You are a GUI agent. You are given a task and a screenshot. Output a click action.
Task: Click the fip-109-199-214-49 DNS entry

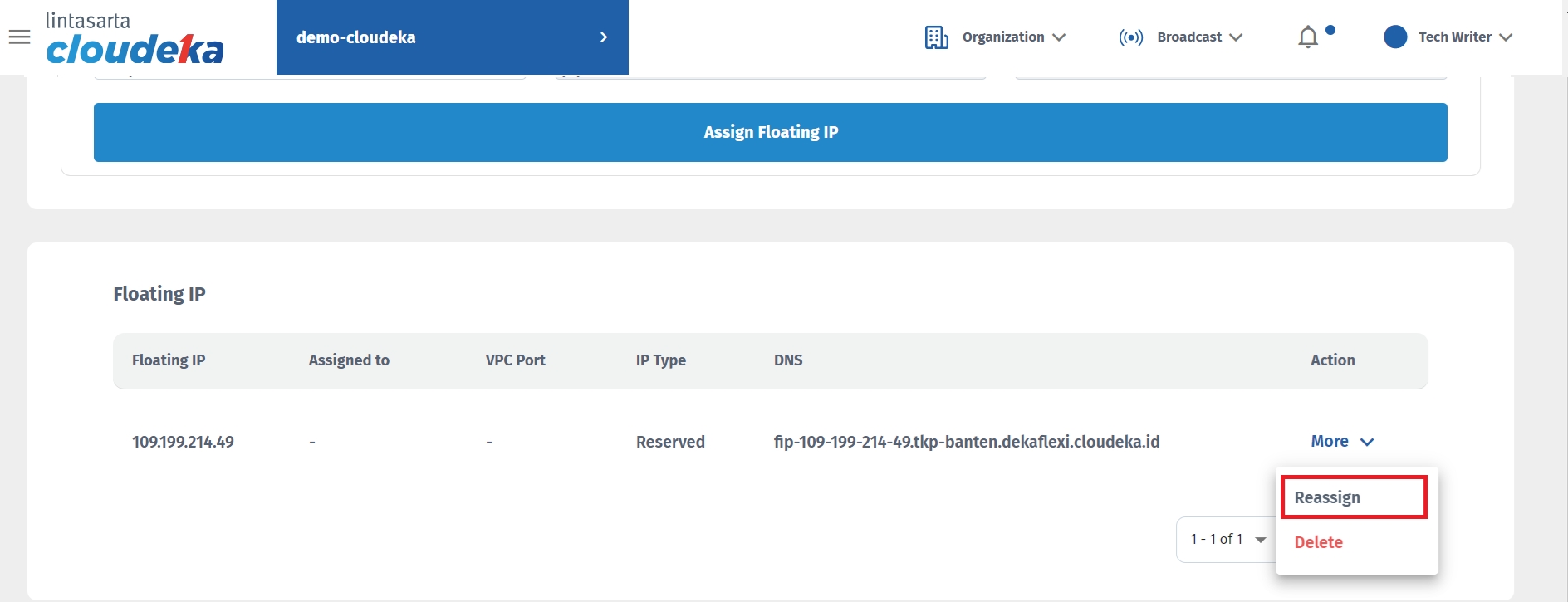pos(966,442)
